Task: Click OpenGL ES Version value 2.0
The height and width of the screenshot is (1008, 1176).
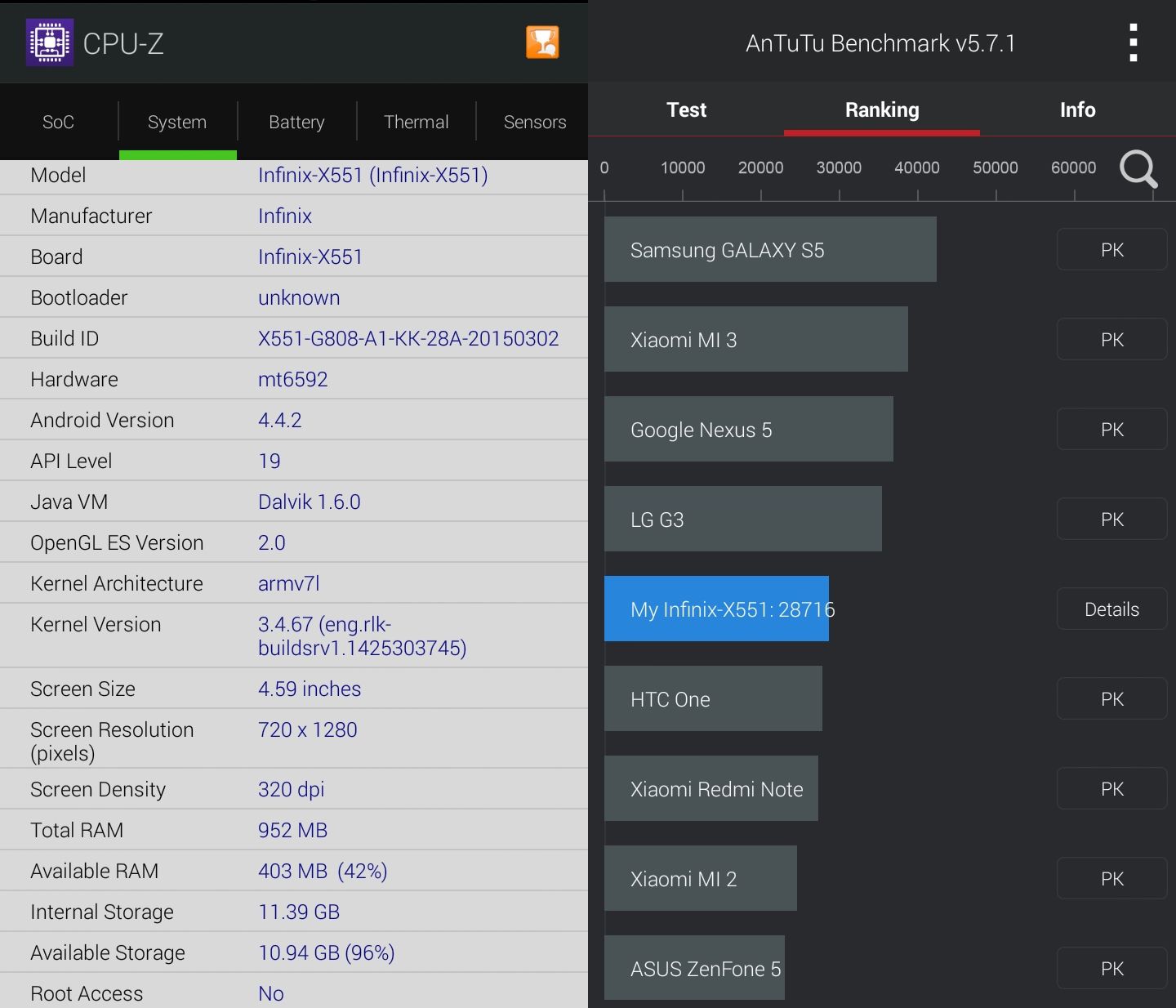Action: tap(272, 542)
